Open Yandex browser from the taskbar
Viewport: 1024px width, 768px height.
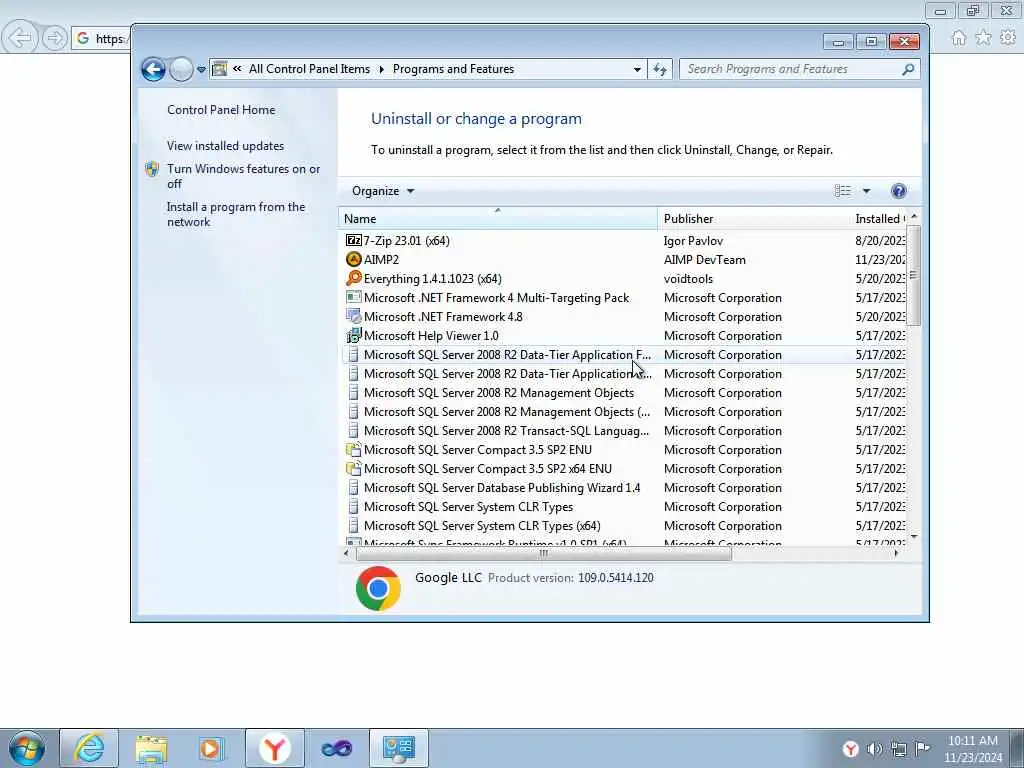pyautogui.click(x=274, y=748)
